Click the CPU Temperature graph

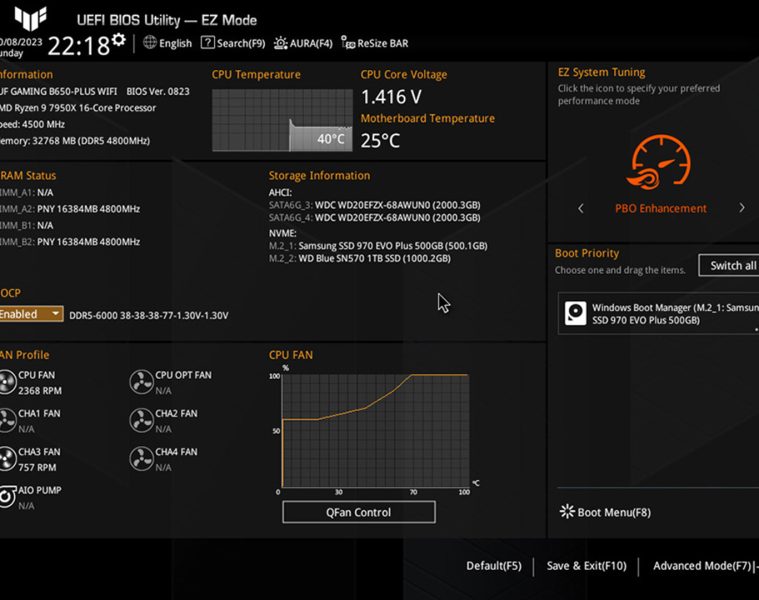click(282, 120)
